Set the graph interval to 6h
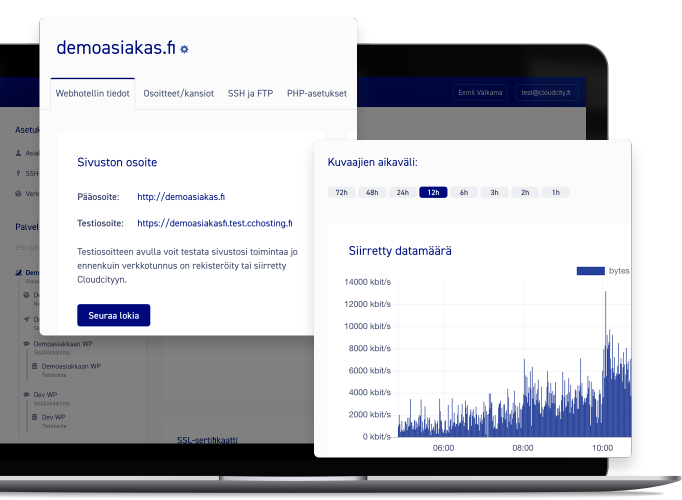This screenshot has width=682, height=500. click(x=464, y=192)
